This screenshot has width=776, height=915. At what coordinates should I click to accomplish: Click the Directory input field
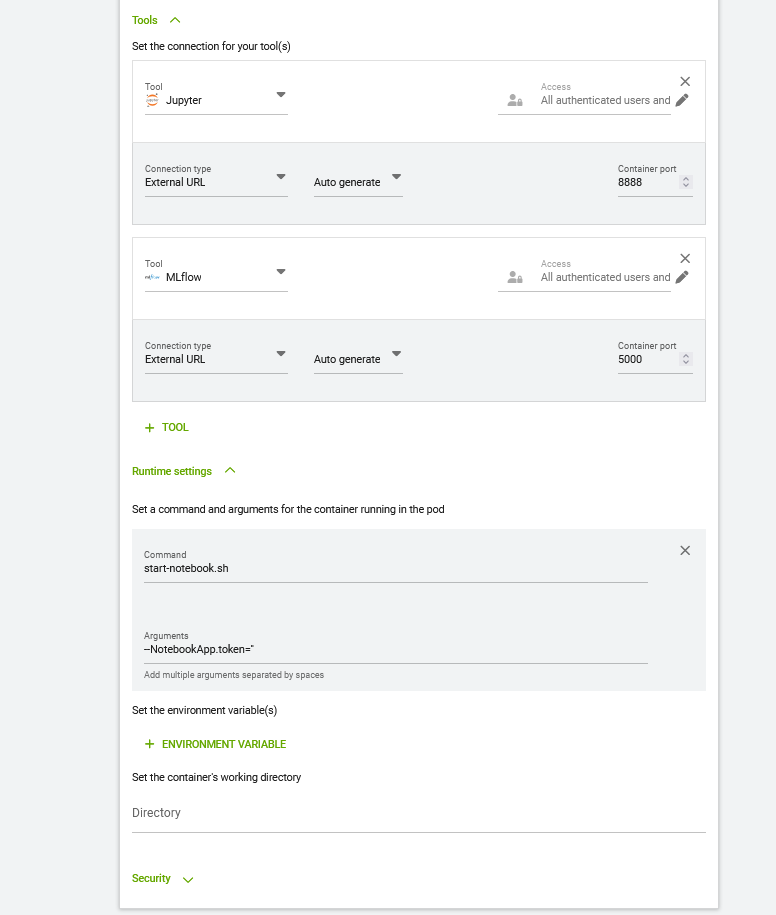(418, 813)
